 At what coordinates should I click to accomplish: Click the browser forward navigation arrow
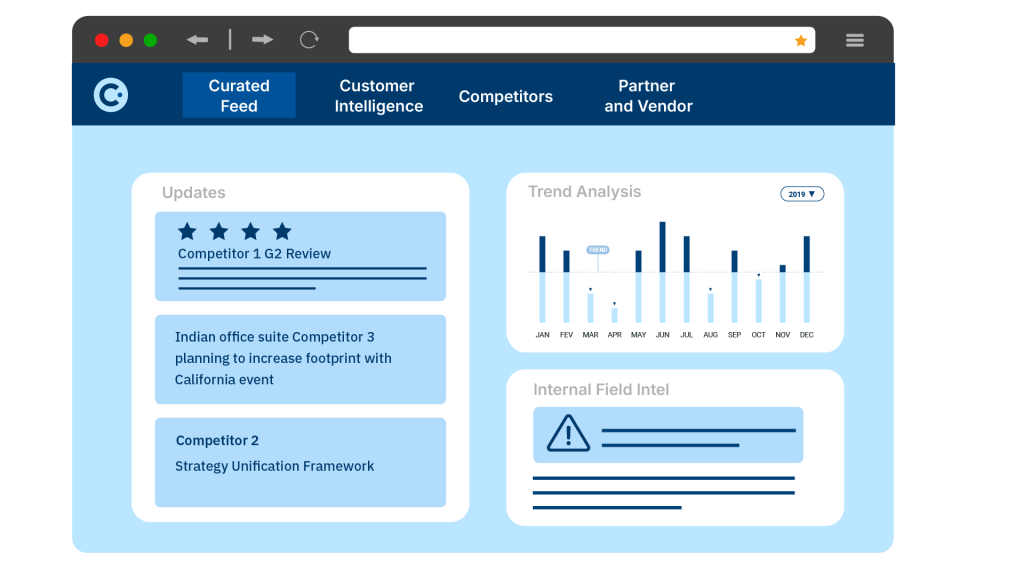tap(262, 39)
